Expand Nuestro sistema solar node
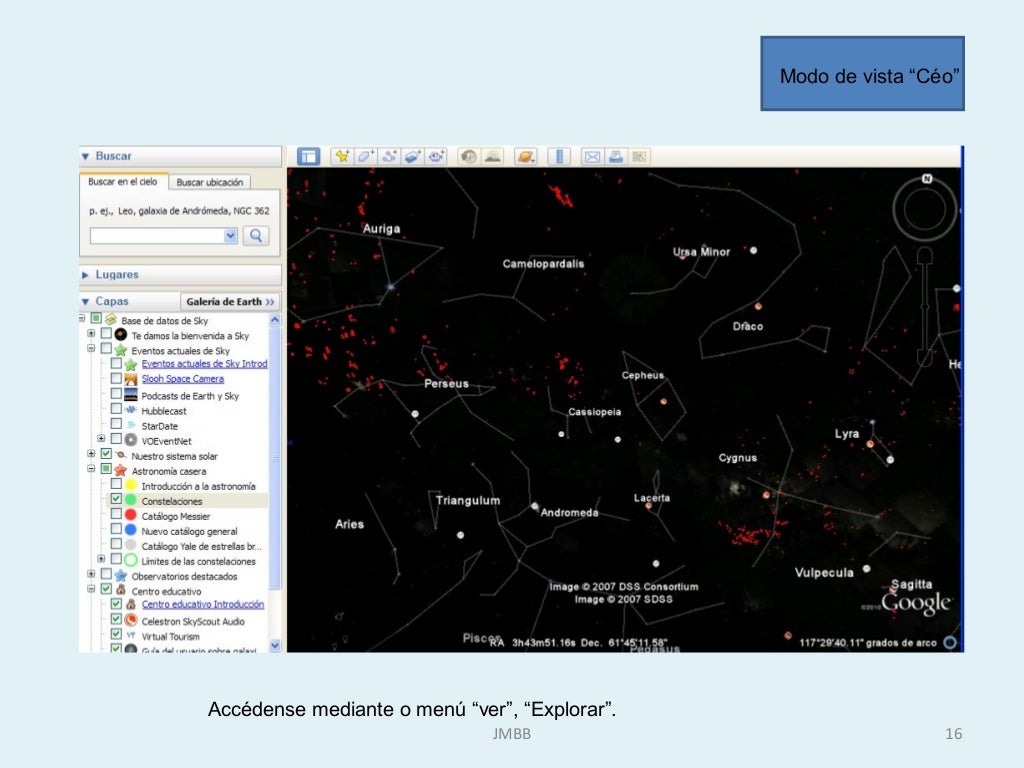1024x768 pixels. click(x=91, y=454)
